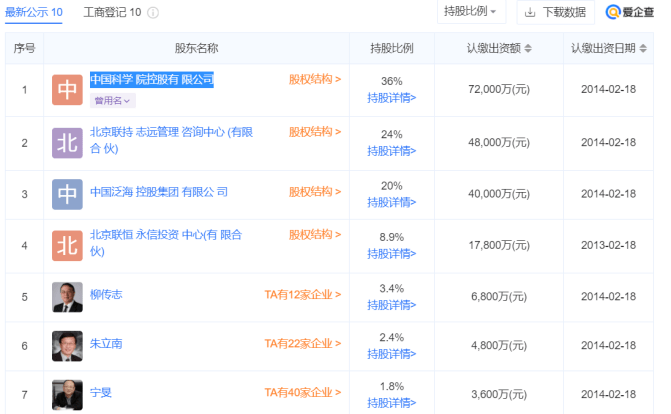Open 股权结构 for 北京联恒永信投资中心
The height and width of the screenshot is (414, 671).
tap(315, 235)
